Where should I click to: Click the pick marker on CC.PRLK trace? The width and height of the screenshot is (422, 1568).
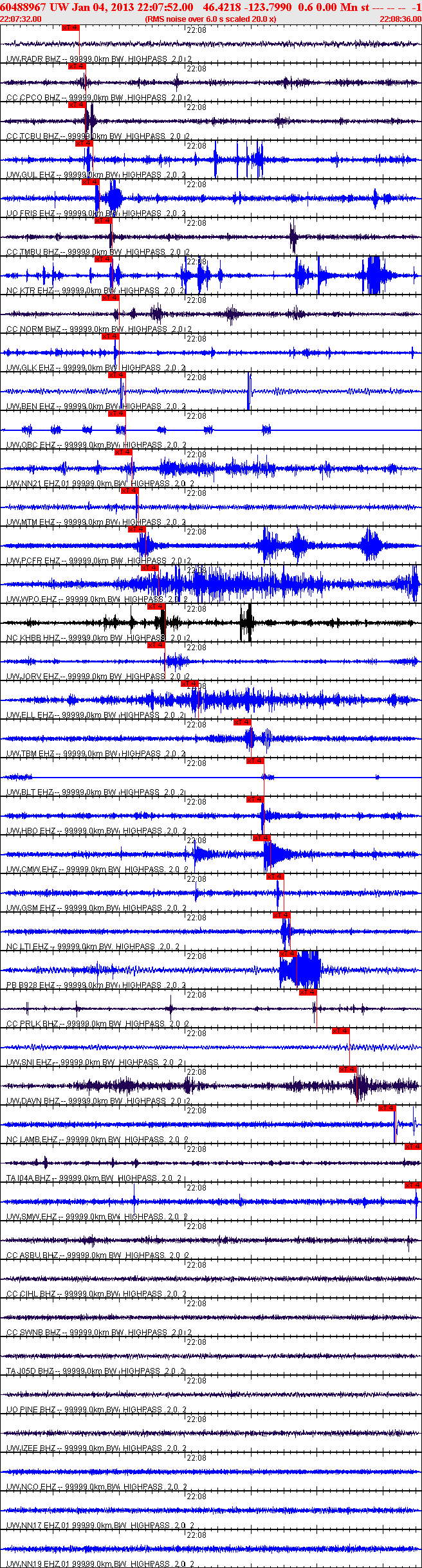point(308,992)
